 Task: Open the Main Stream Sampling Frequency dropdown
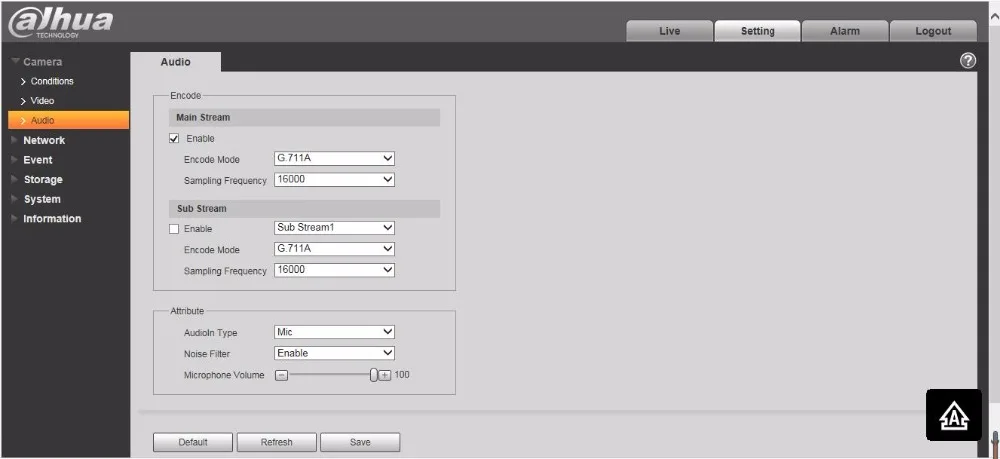pos(334,180)
